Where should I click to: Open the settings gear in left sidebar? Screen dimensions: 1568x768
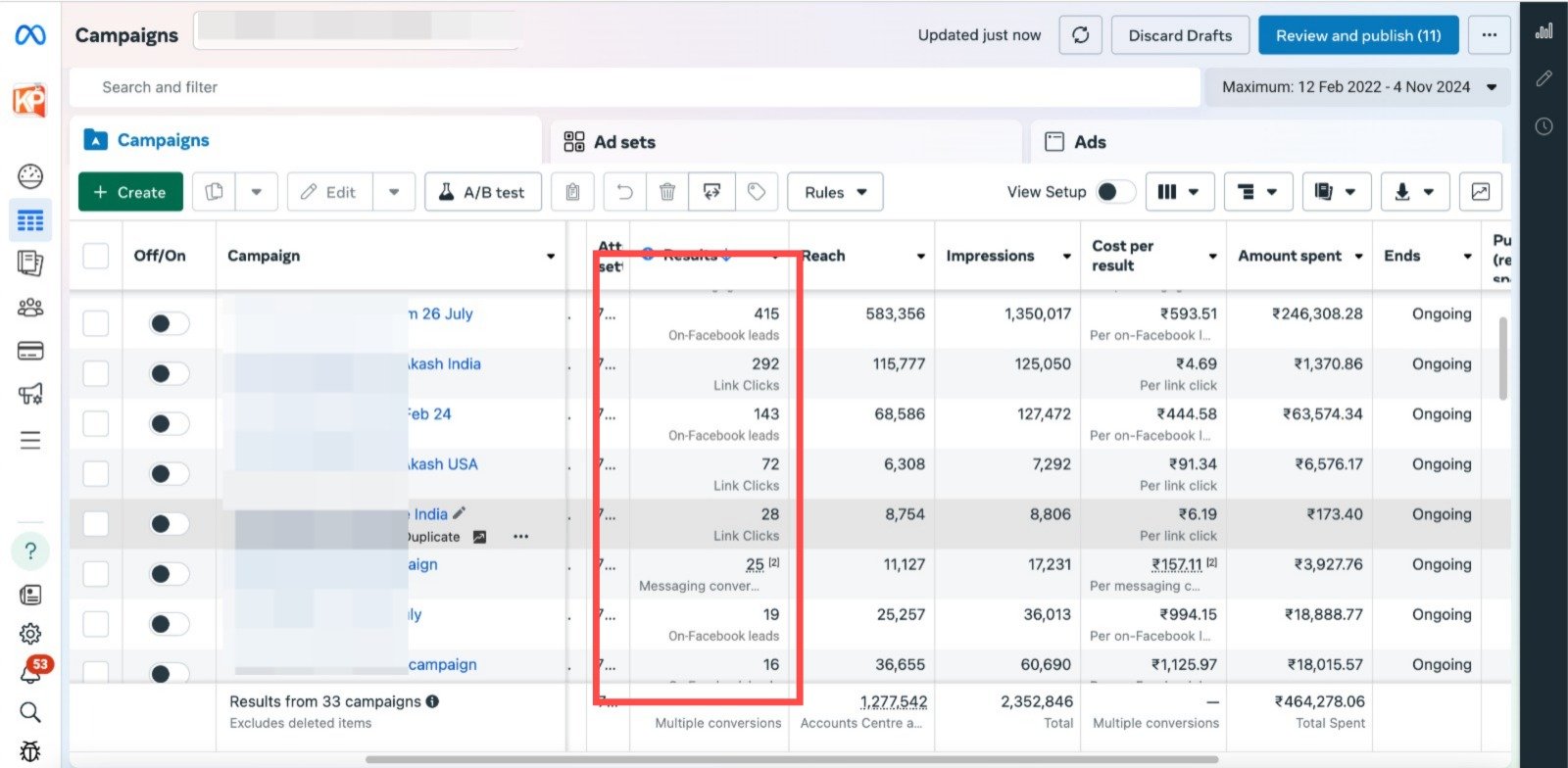point(30,634)
